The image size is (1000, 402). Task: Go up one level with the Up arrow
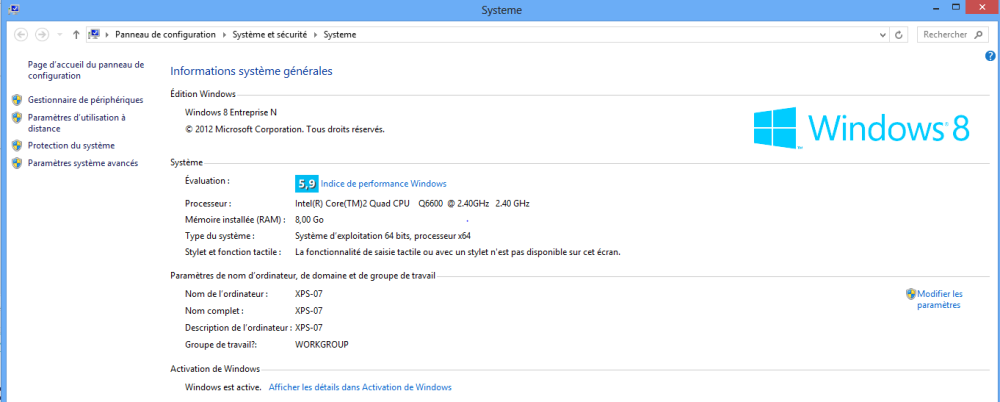[76, 35]
